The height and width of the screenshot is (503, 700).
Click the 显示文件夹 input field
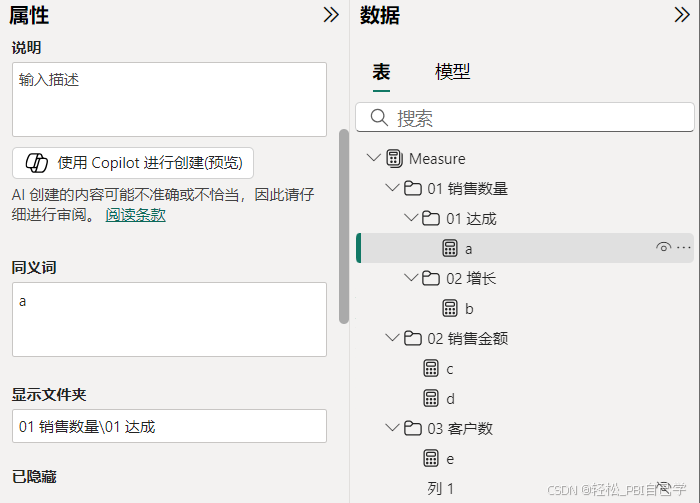[x=170, y=426]
